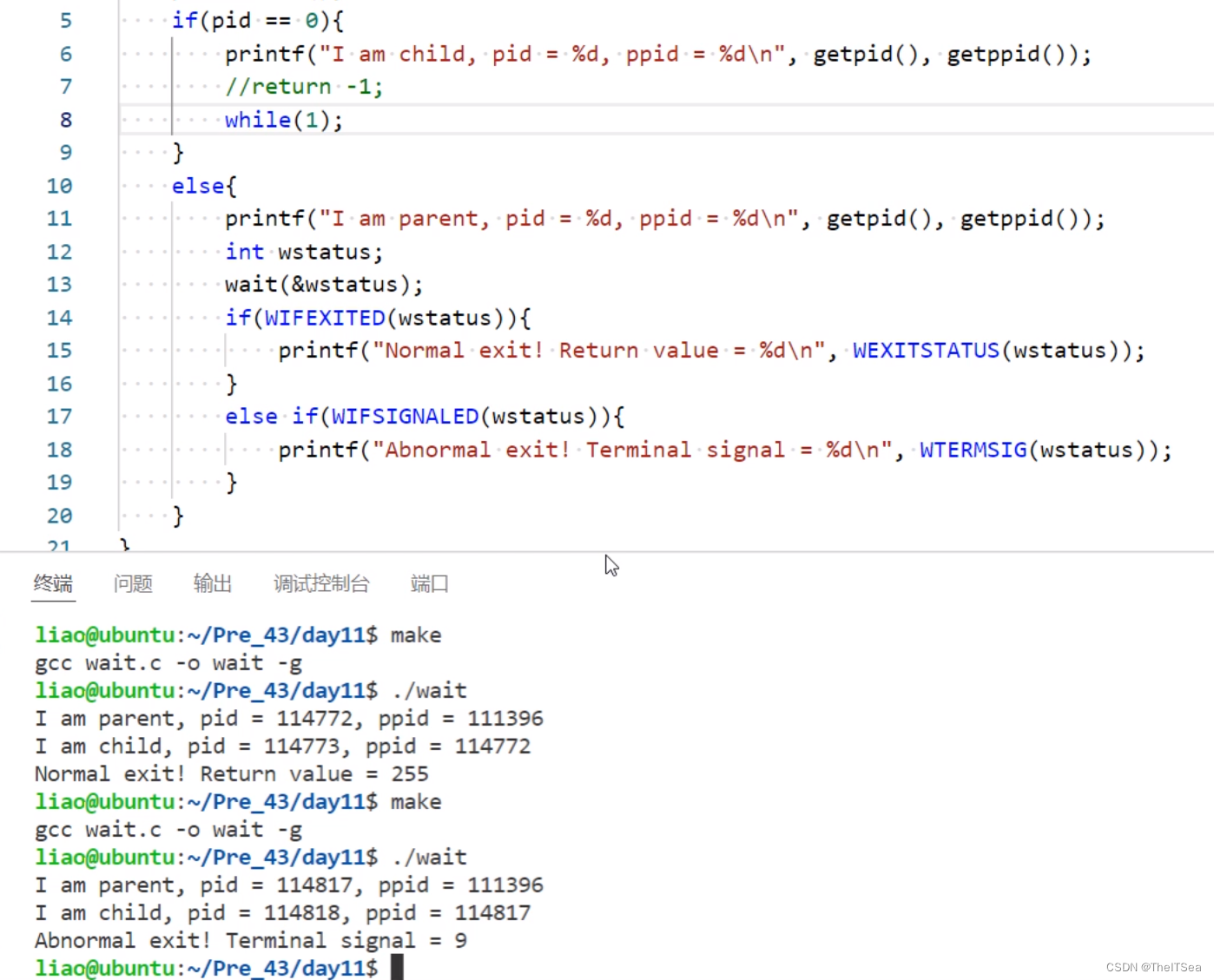
Task: Click the wait(&wstatus); call
Action: (324, 285)
